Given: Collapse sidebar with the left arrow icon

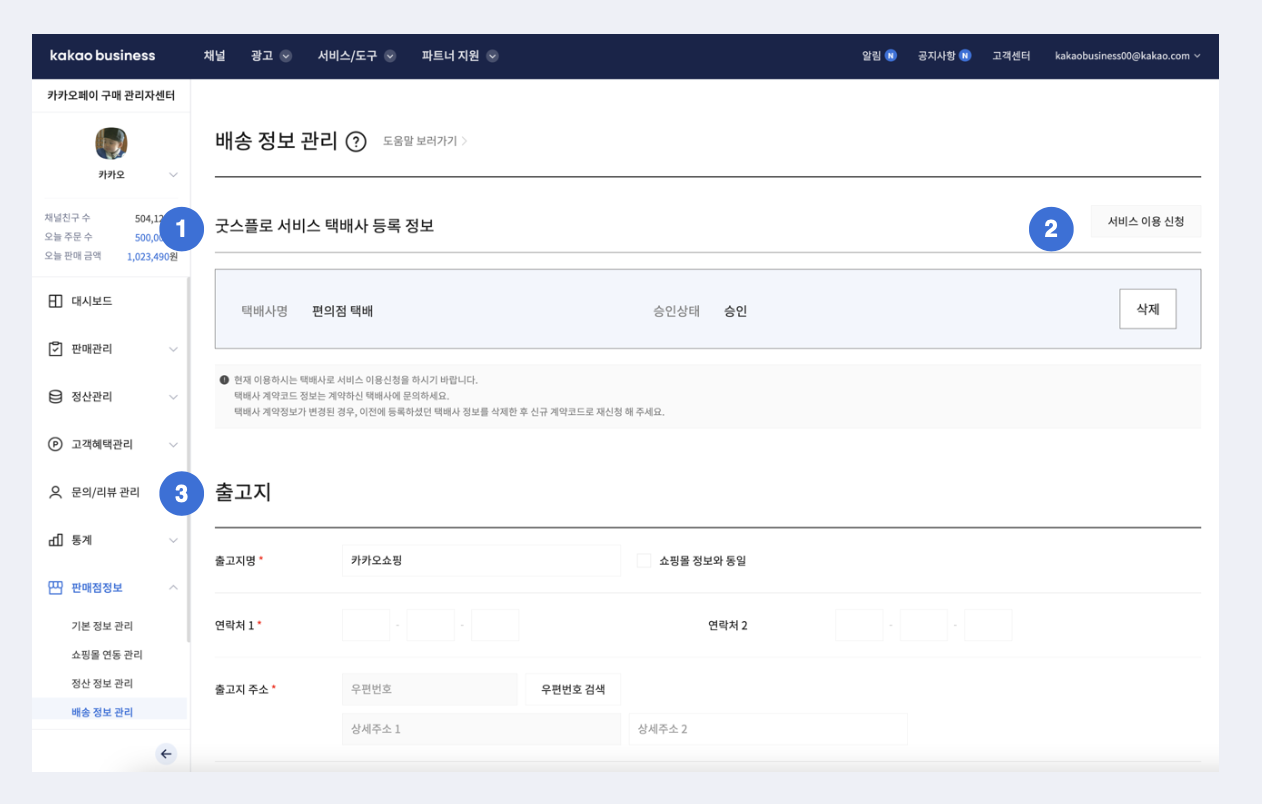Looking at the screenshot, I should [167, 754].
